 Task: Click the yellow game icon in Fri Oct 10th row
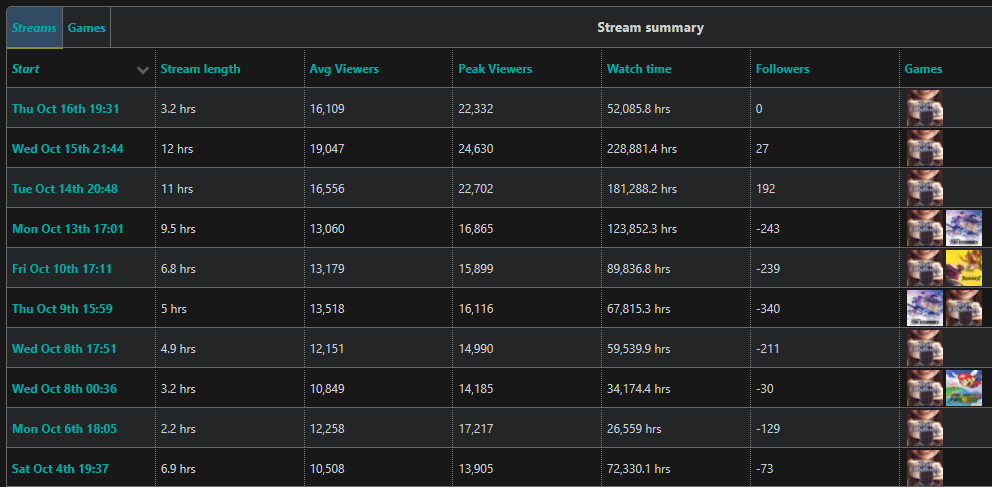963,268
